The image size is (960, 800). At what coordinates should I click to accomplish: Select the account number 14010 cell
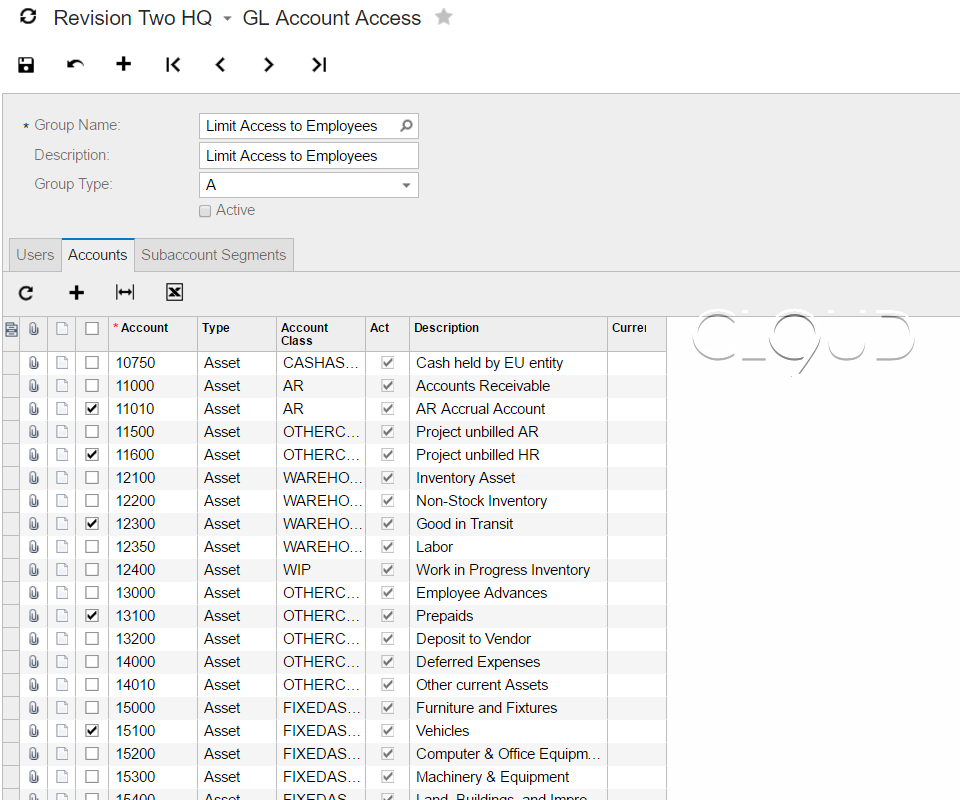[x=153, y=684]
